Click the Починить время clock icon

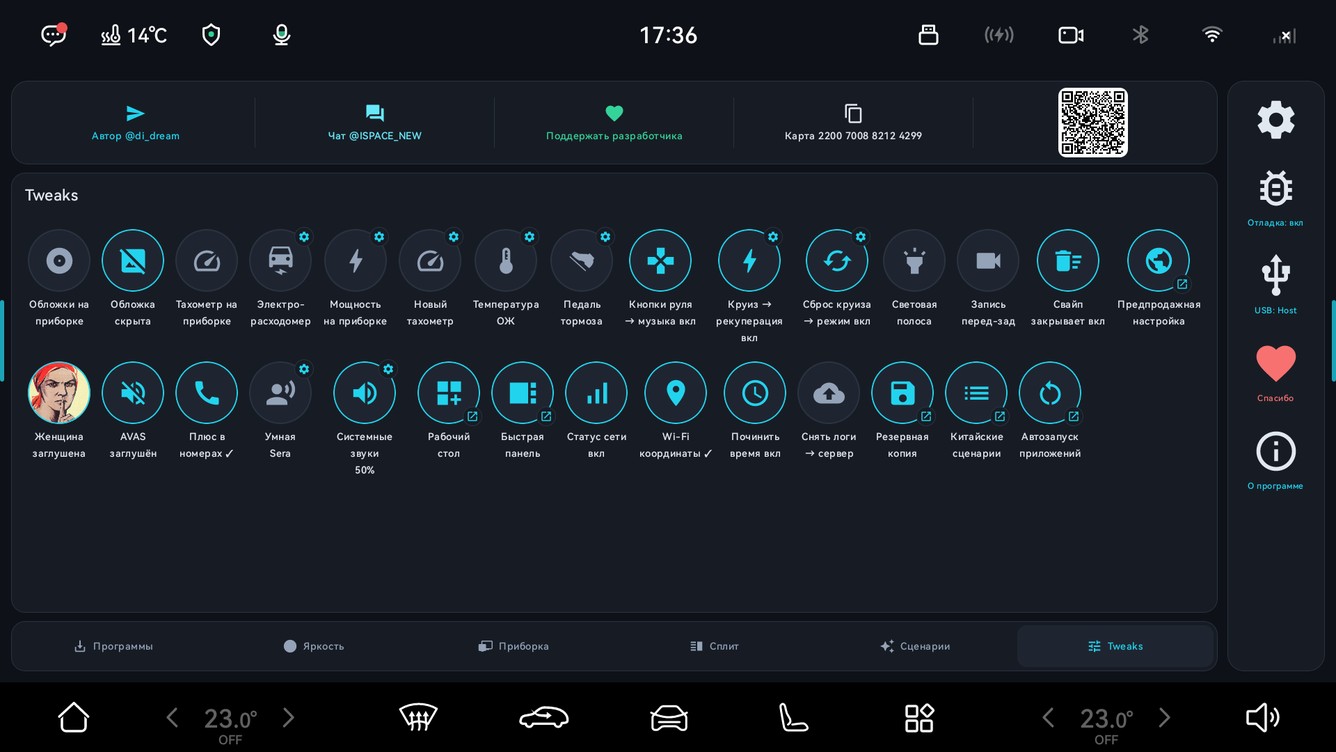(x=755, y=393)
